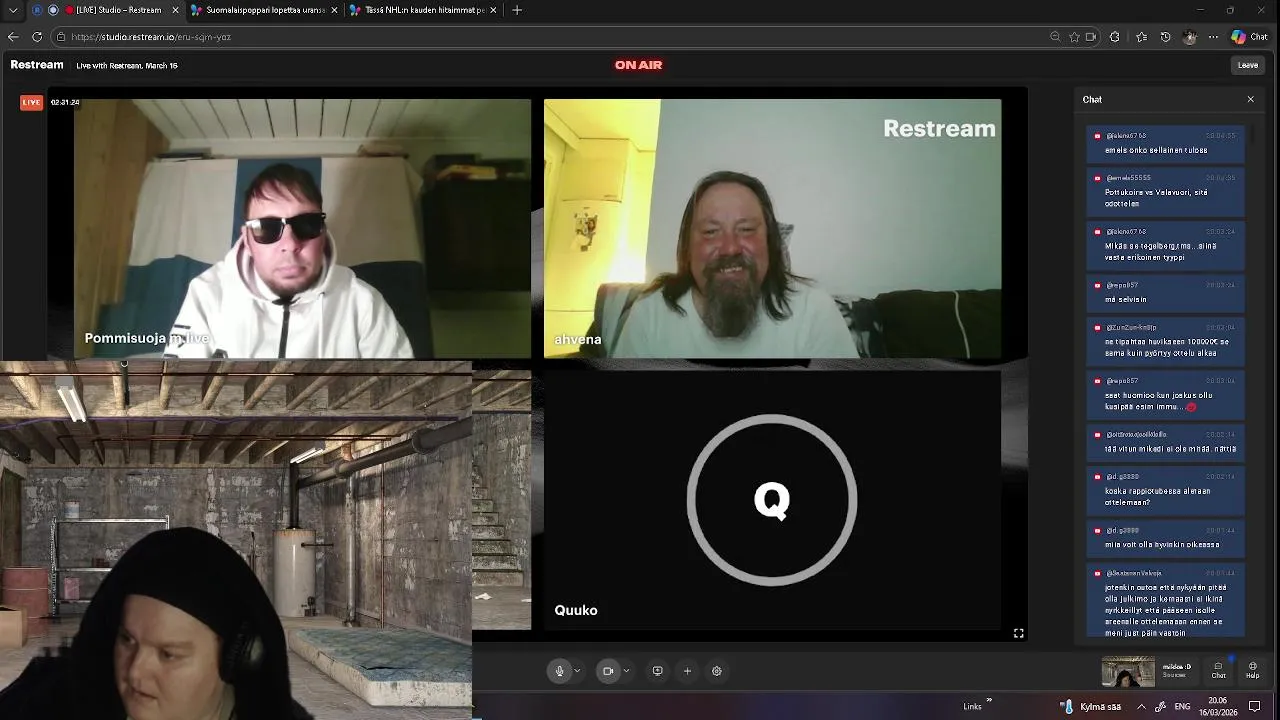Viewport: 1280px width, 720px height.
Task: Click the 'Live with Restream, March 16' title
Action: (127, 66)
